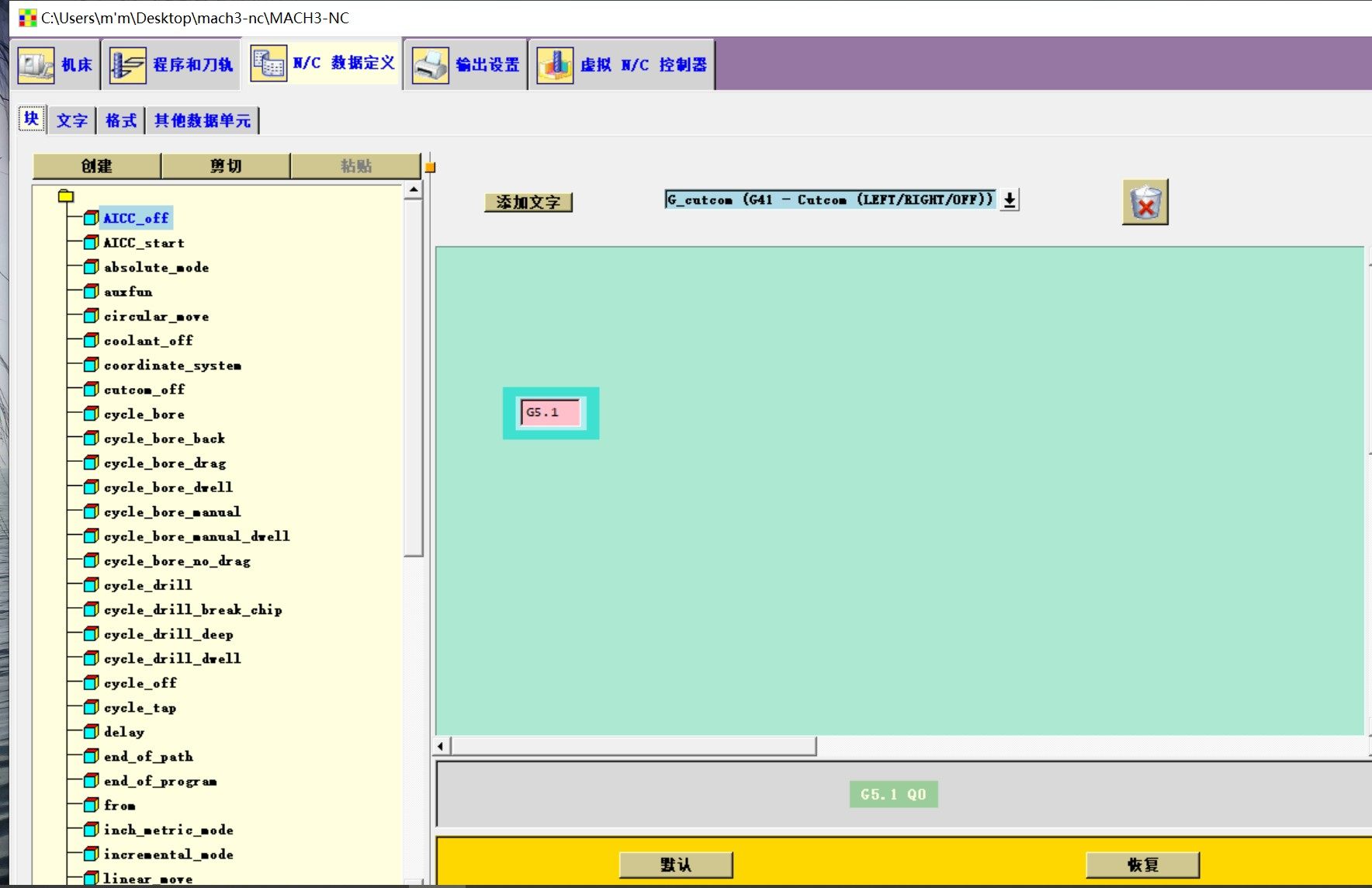Click the block icon beside absolute_mode

[91, 267]
